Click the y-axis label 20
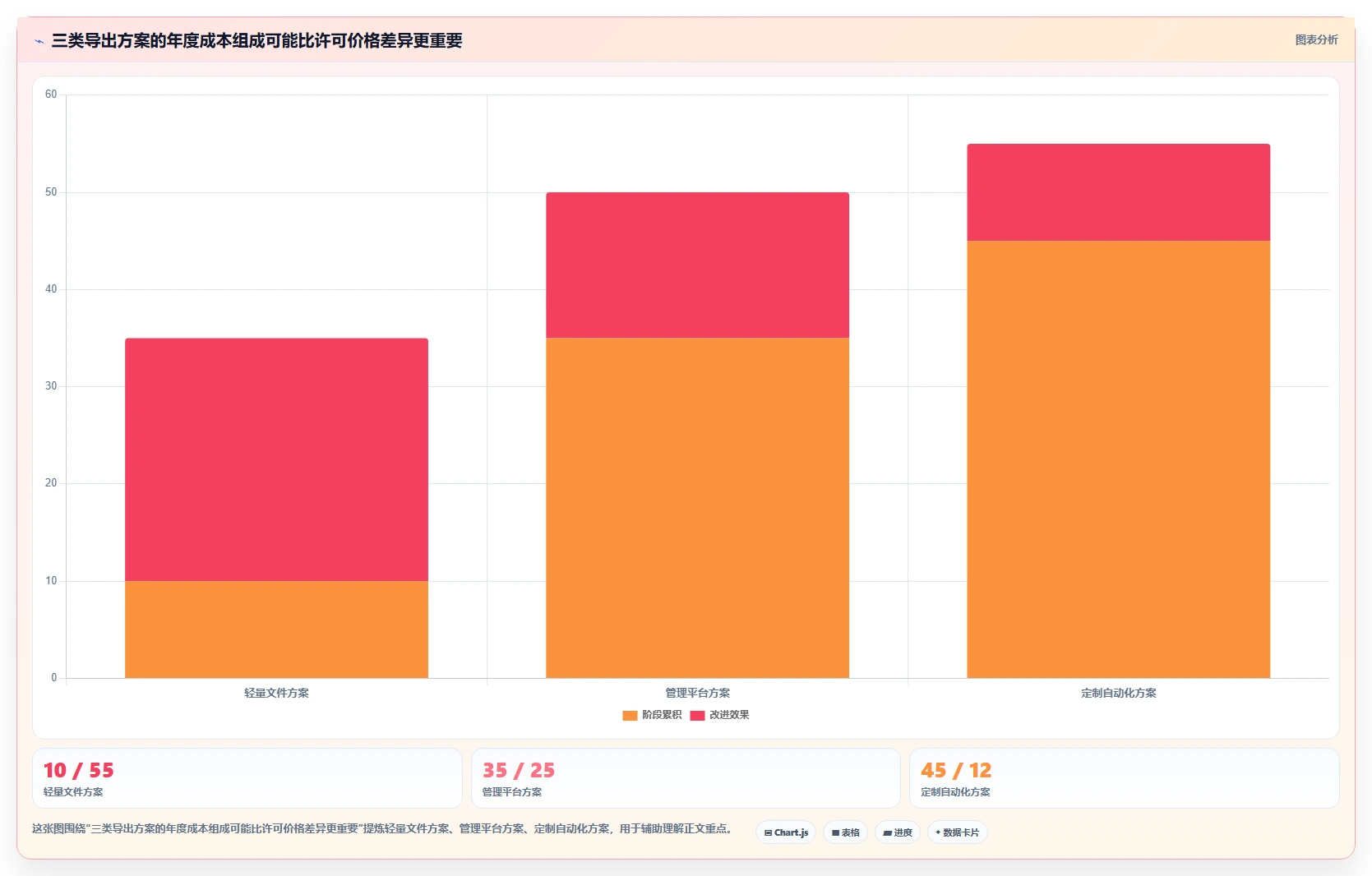 51,483
